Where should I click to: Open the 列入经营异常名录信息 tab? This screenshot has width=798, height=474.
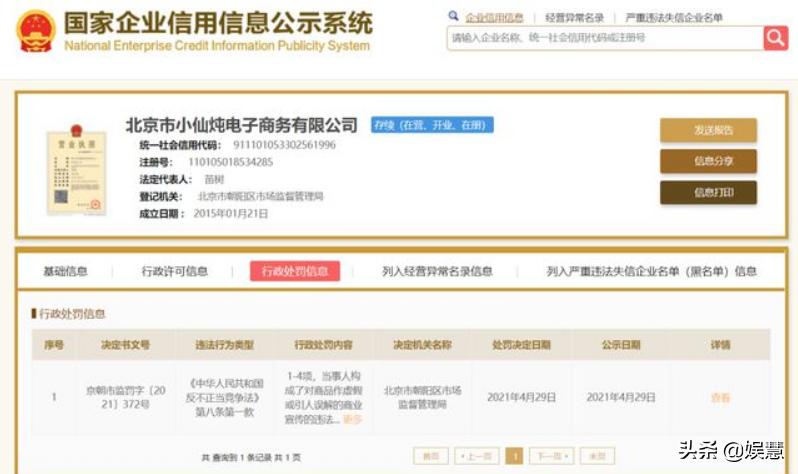pyautogui.click(x=437, y=271)
